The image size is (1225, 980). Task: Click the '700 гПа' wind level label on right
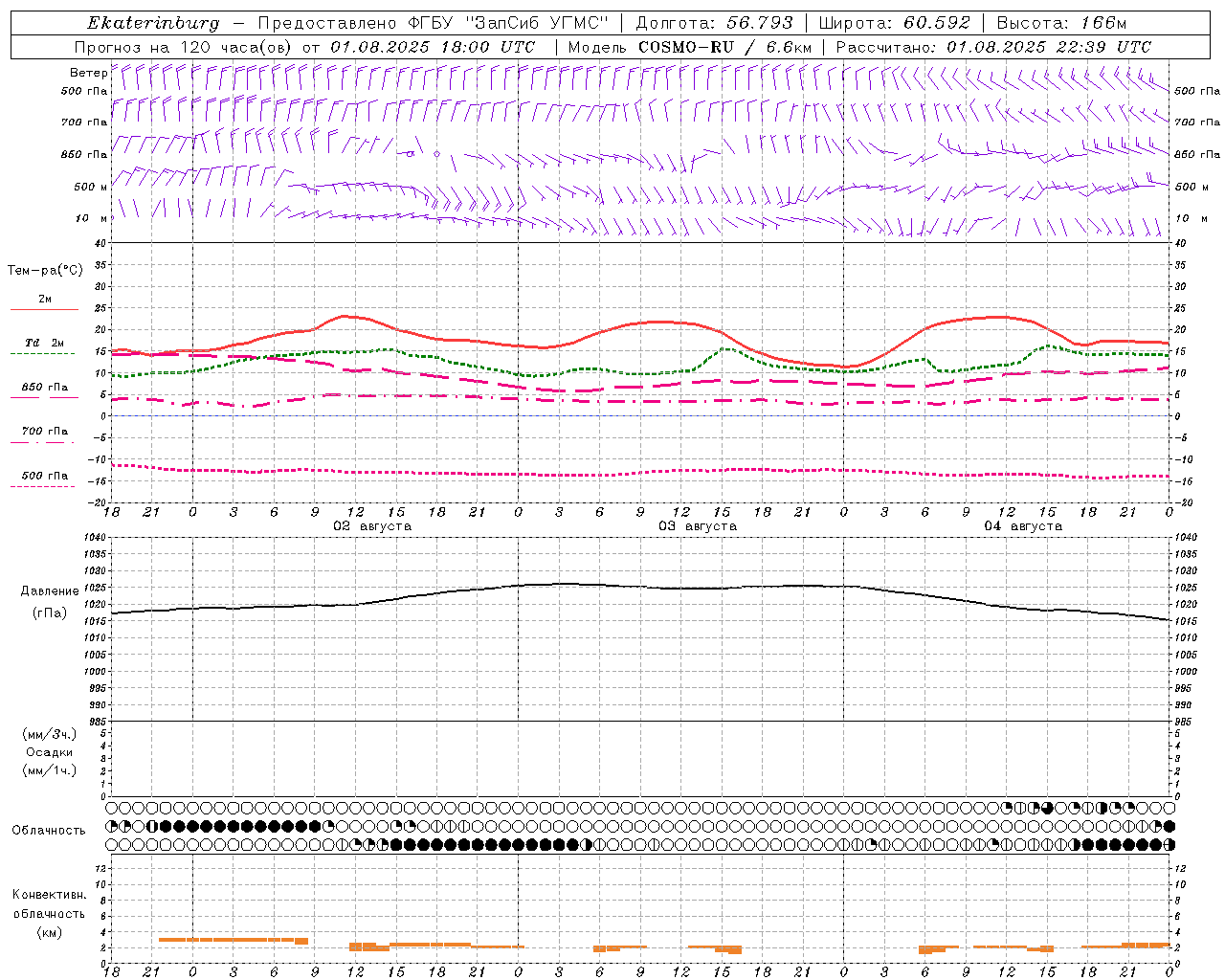point(1197,122)
